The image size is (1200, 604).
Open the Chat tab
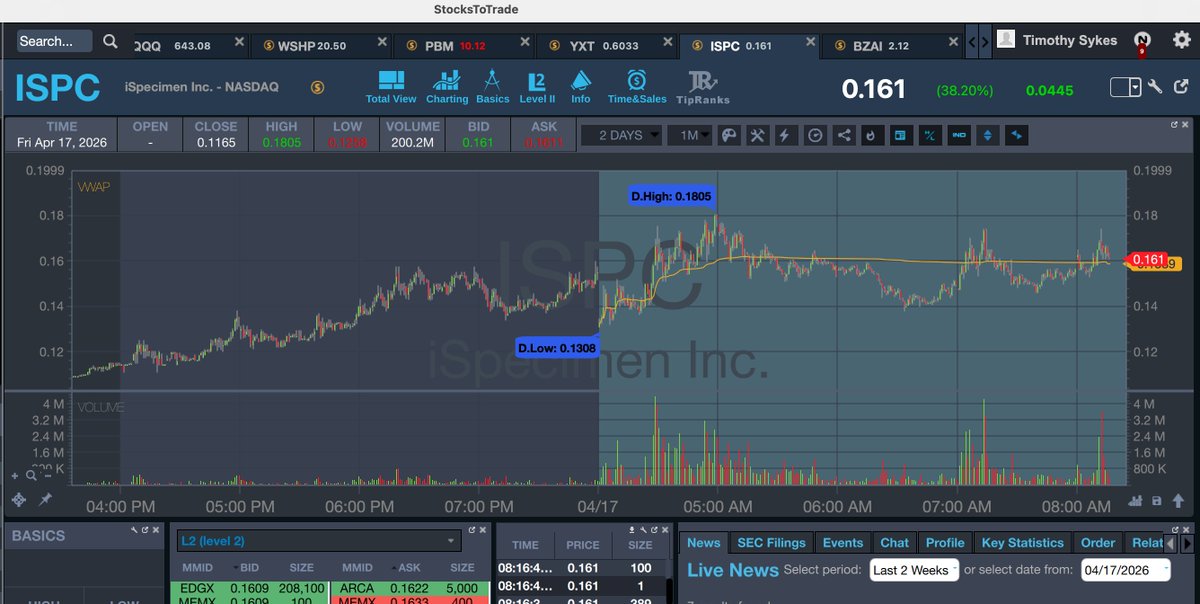[894, 542]
